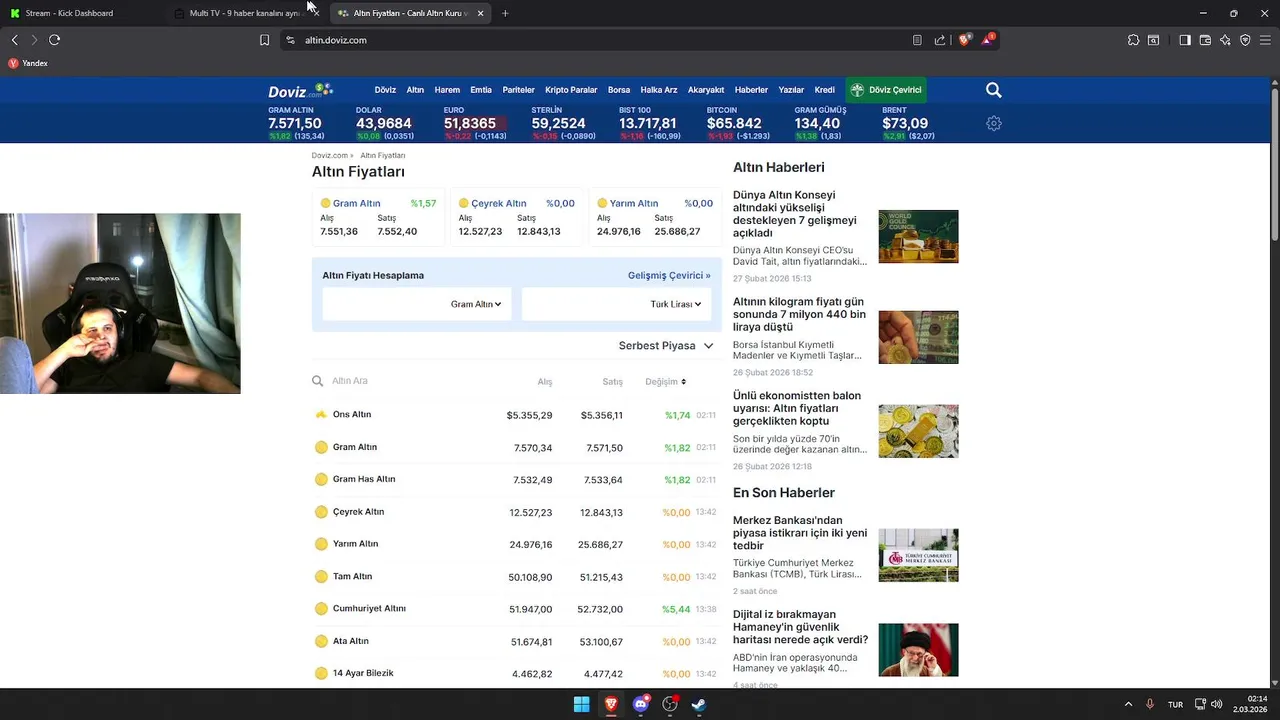Open the Hamaney news photo thumbnail
This screenshot has width=1280, height=720.
918,650
